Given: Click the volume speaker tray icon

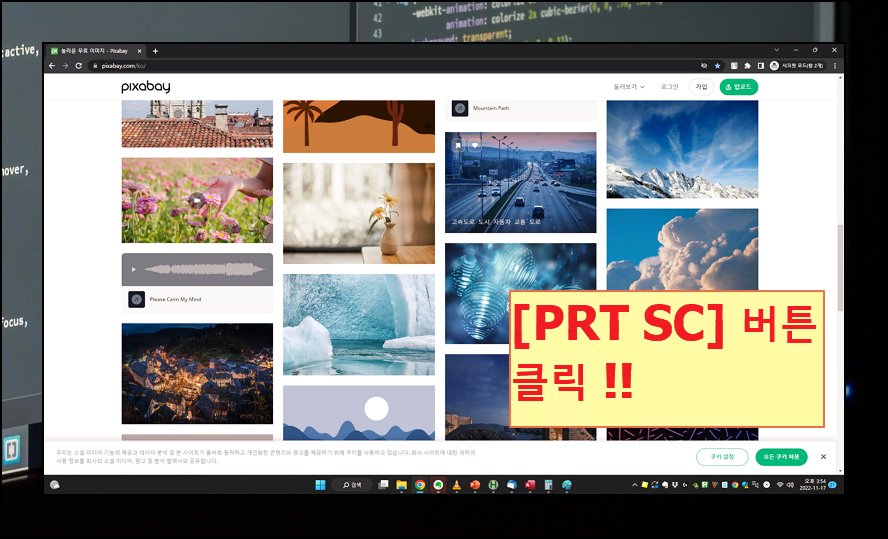Looking at the screenshot, I should pyautogui.click(x=790, y=485).
